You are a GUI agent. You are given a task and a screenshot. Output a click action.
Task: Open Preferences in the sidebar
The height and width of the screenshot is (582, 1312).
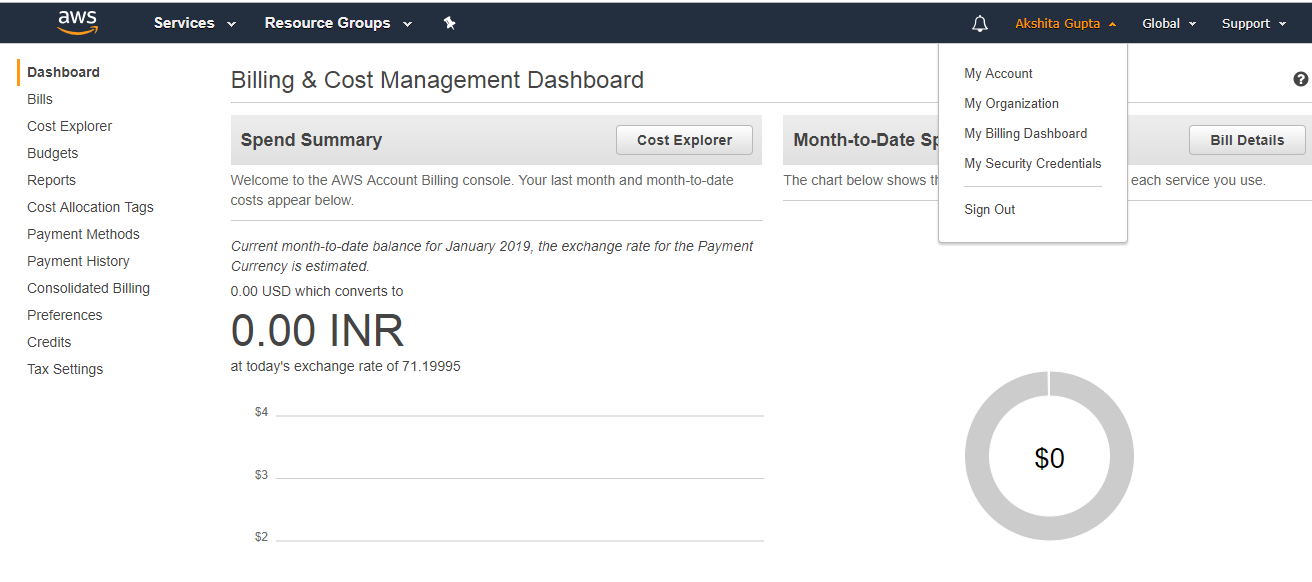point(64,315)
